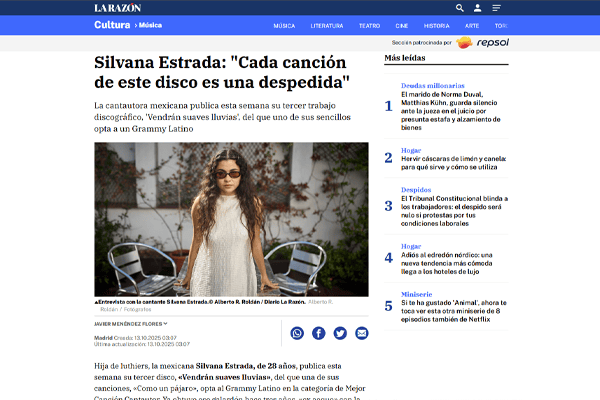Click the Silvana Estrada article photo
The image size is (600, 400).
point(231,219)
